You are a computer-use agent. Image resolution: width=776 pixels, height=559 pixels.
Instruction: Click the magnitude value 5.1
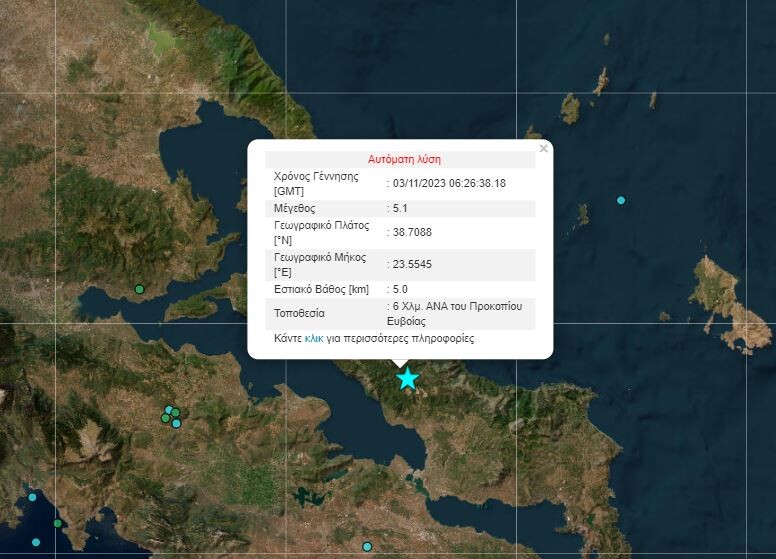click(x=400, y=208)
